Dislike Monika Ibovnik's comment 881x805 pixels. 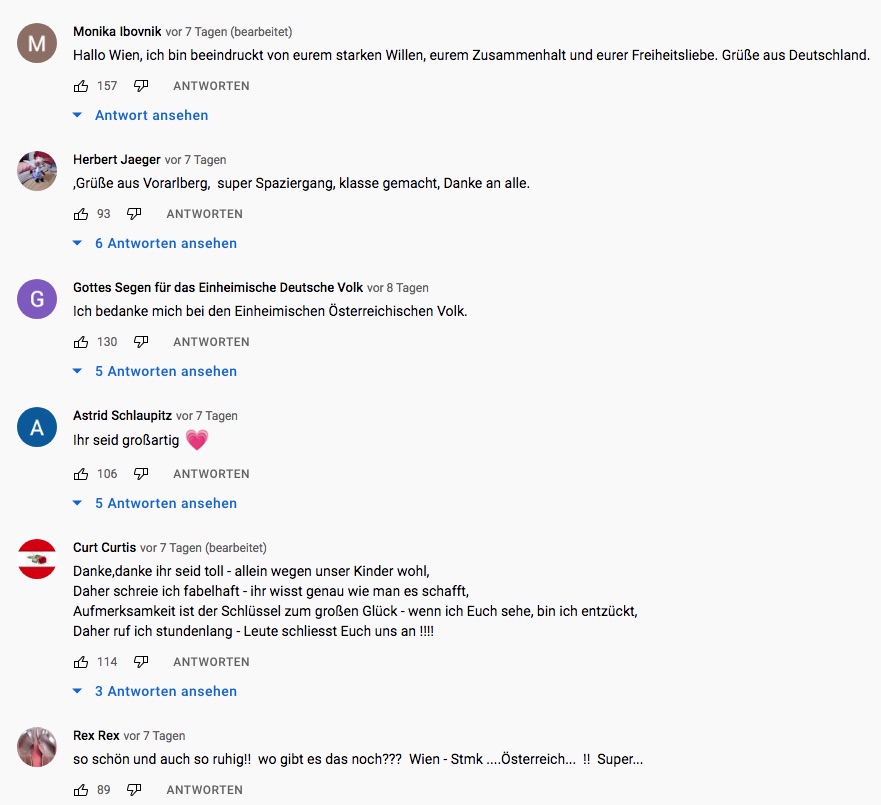click(x=141, y=86)
